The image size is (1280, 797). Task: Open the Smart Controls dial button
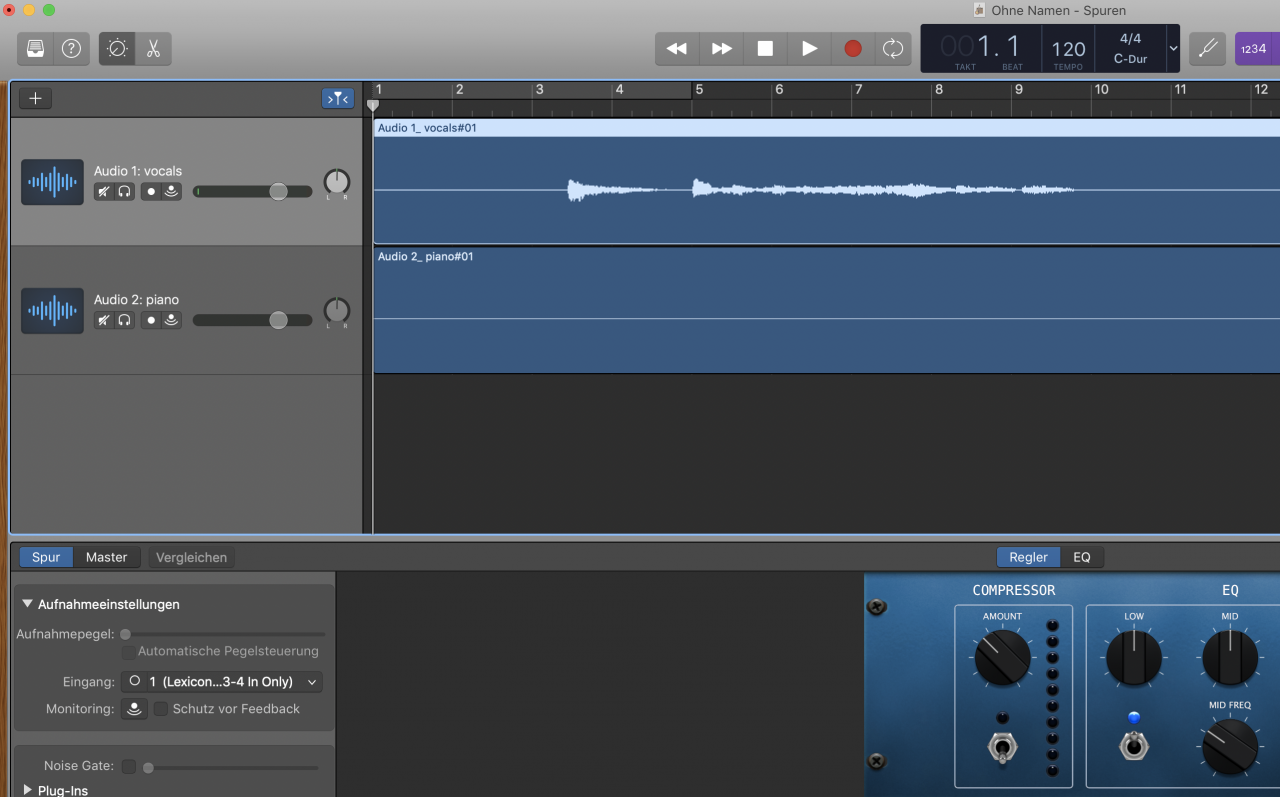pyautogui.click(x=117, y=48)
